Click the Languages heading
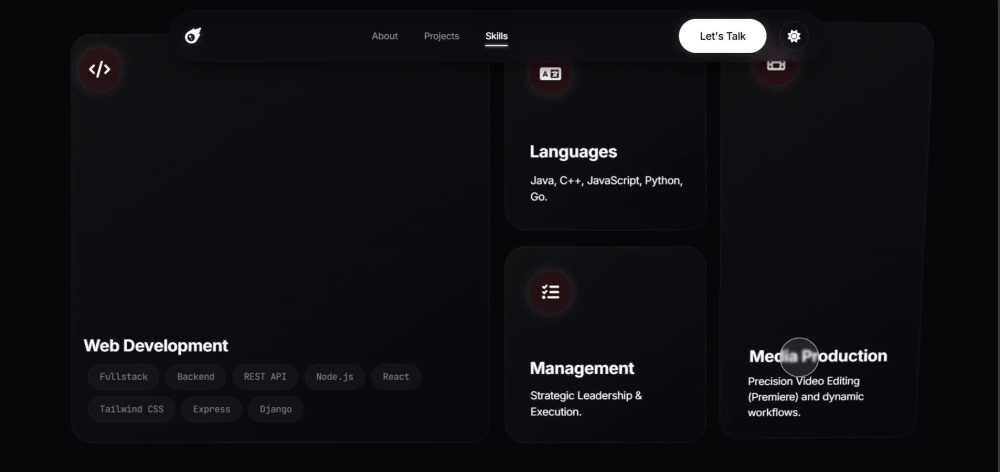Screen dimensions: 1000x472 [573, 152]
